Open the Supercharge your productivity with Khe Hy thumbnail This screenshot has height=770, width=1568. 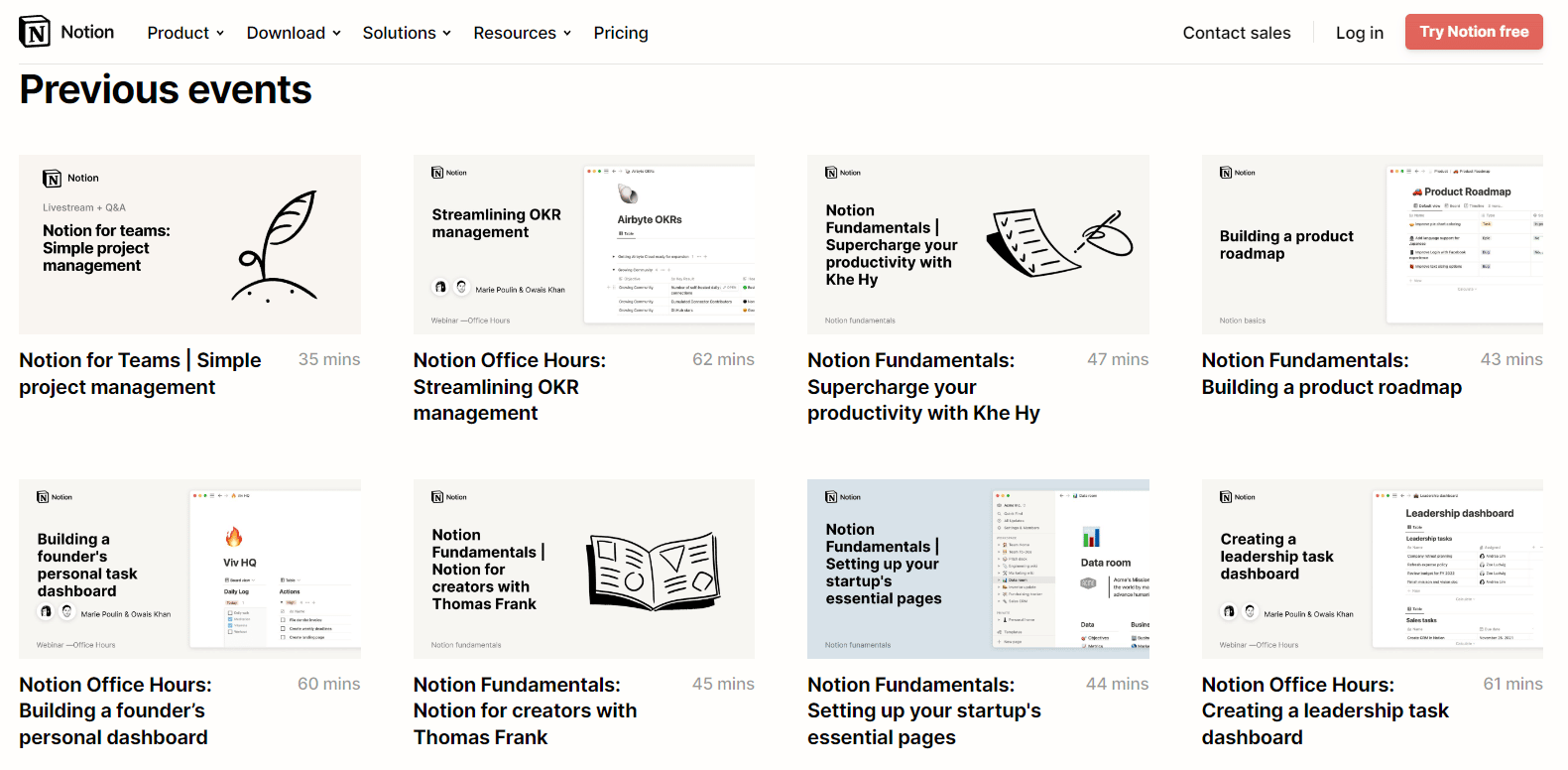click(x=978, y=244)
